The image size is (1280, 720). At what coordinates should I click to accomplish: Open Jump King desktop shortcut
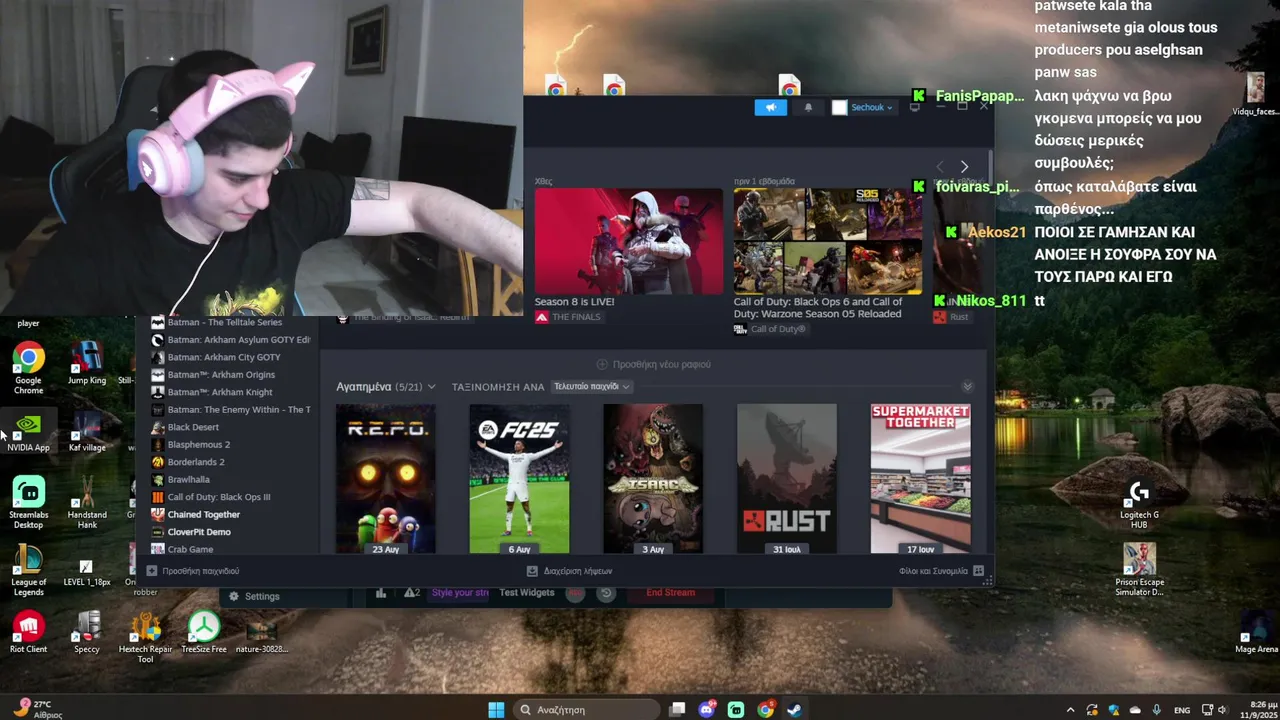click(x=87, y=364)
